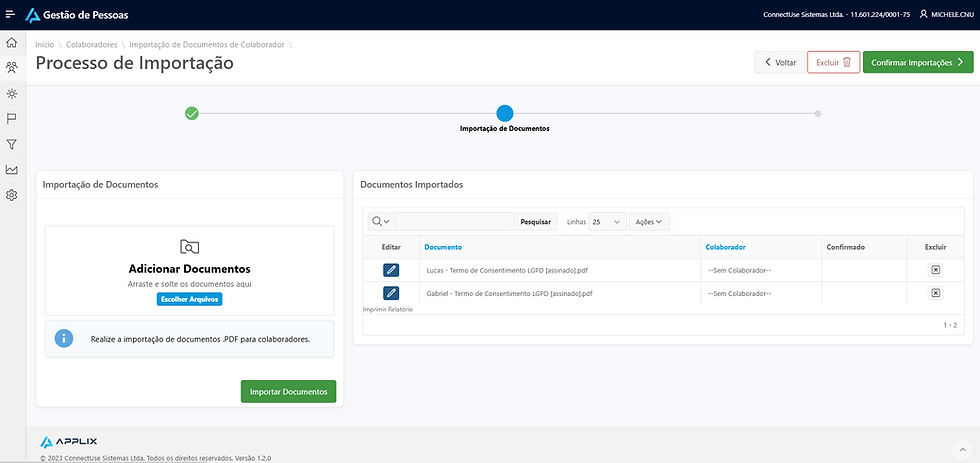The width and height of the screenshot is (980, 463).
Task: Click Lucas - Termo de Consentimento LGPD filename
Action: pos(507,271)
